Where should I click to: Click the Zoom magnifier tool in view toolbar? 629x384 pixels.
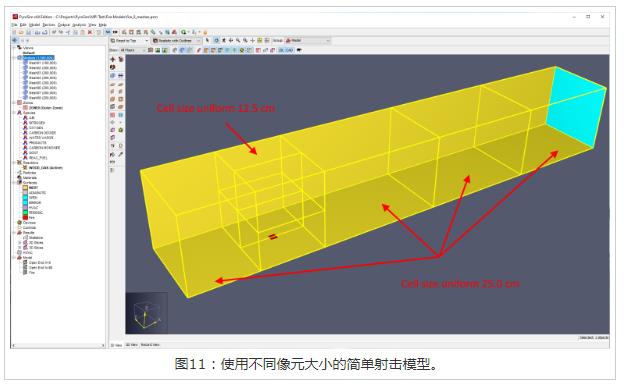238,41
